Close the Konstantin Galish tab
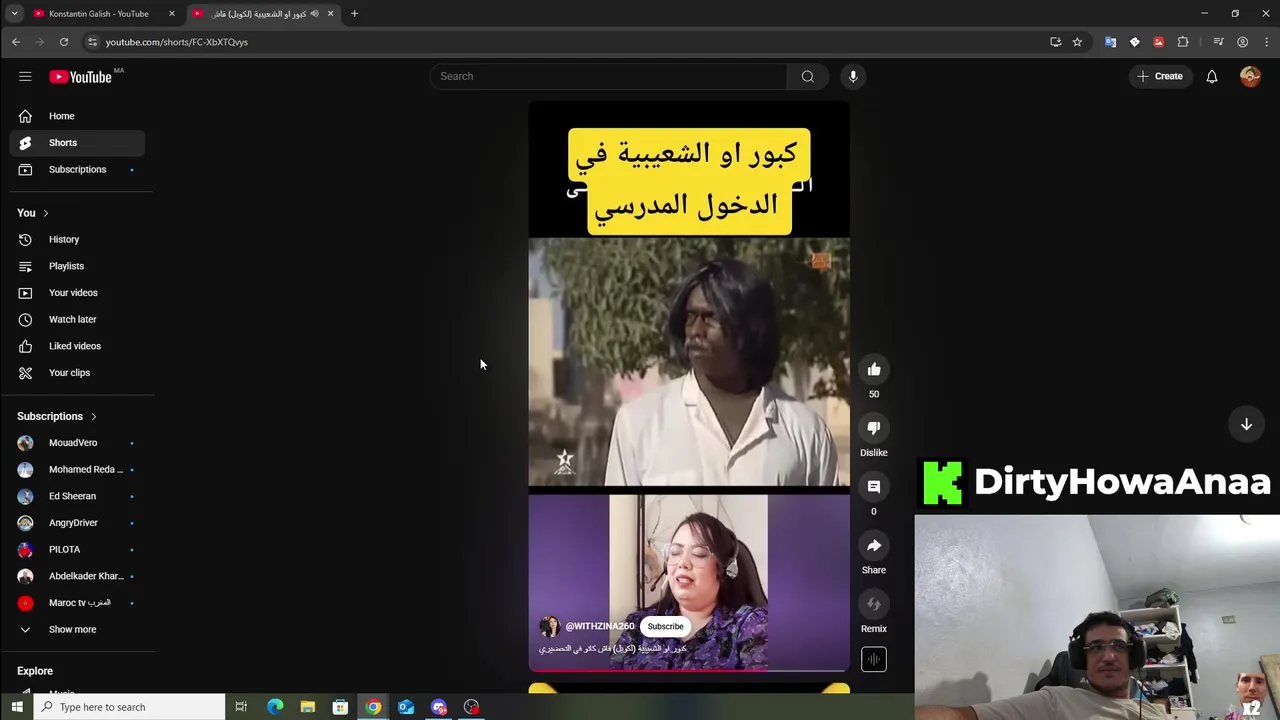 [x=172, y=13]
